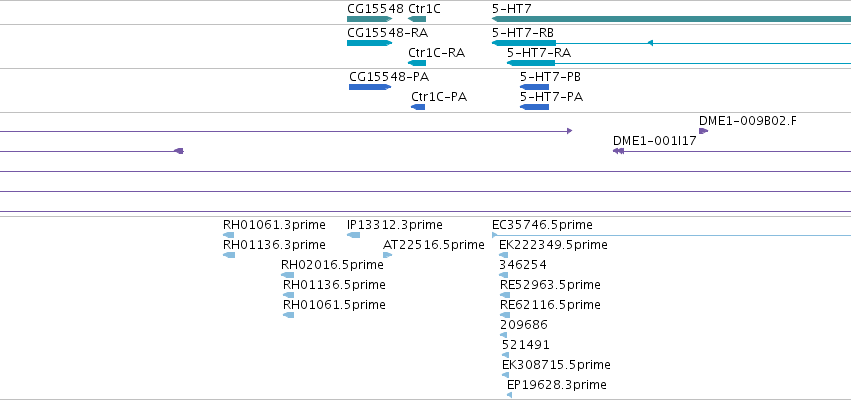Select the CG15548 gene arrow glyph
Screen dimensions: 851x400
click(x=369, y=19)
